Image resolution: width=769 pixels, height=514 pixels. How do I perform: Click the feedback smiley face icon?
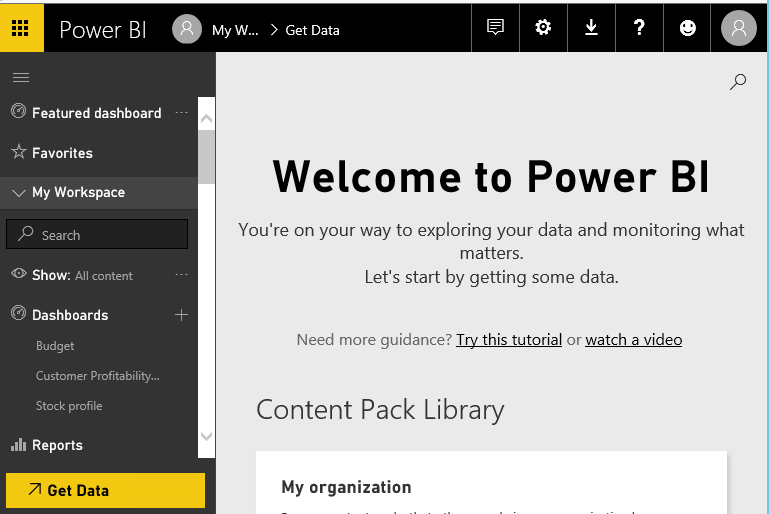click(x=688, y=27)
